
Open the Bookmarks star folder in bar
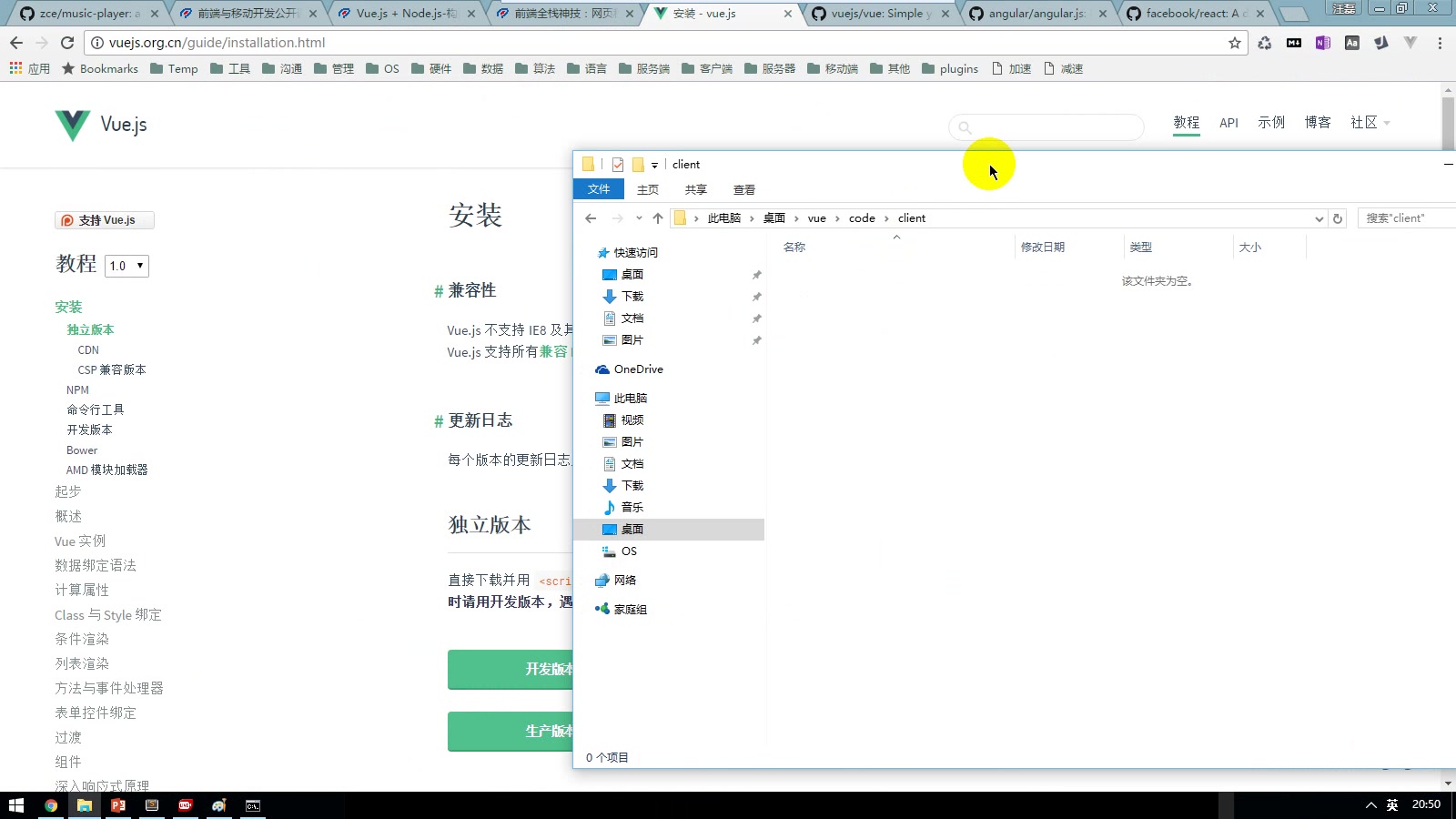point(100,68)
